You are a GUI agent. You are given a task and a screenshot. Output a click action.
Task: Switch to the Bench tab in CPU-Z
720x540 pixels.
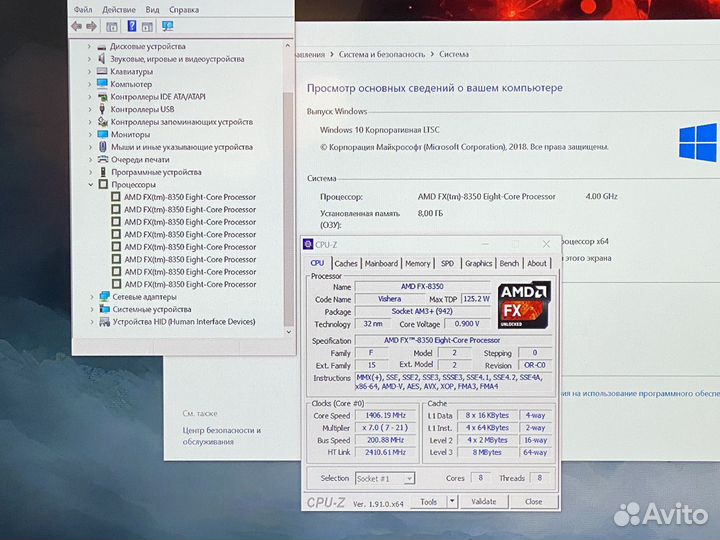point(509,264)
